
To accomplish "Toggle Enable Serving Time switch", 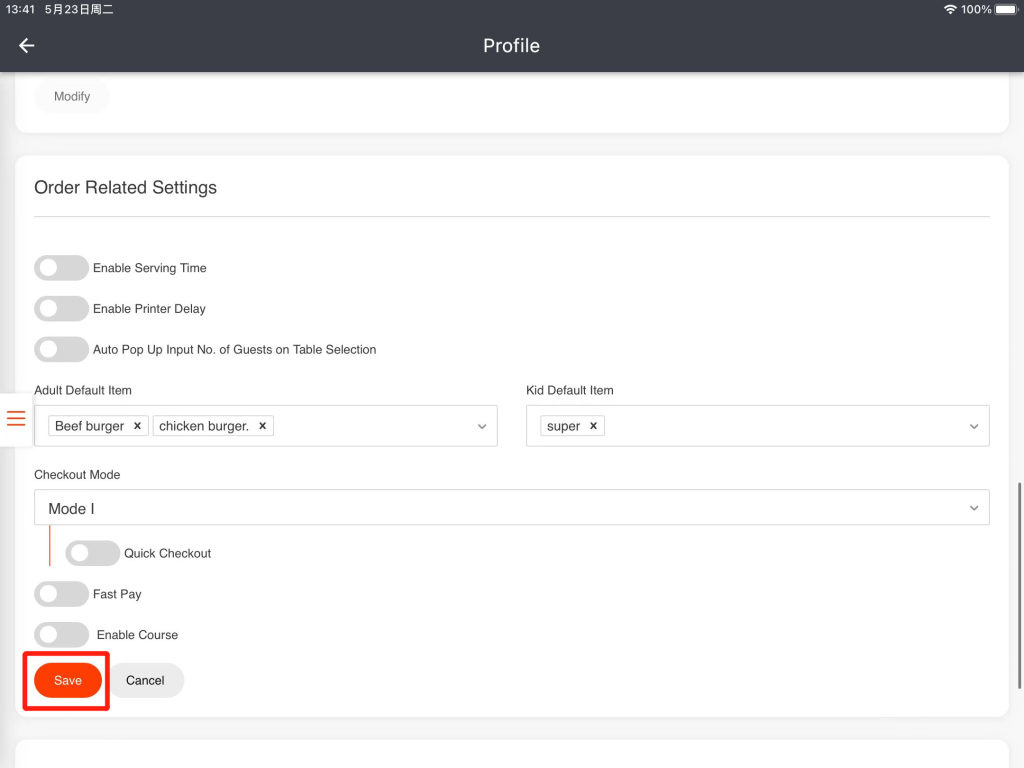I will [61, 268].
